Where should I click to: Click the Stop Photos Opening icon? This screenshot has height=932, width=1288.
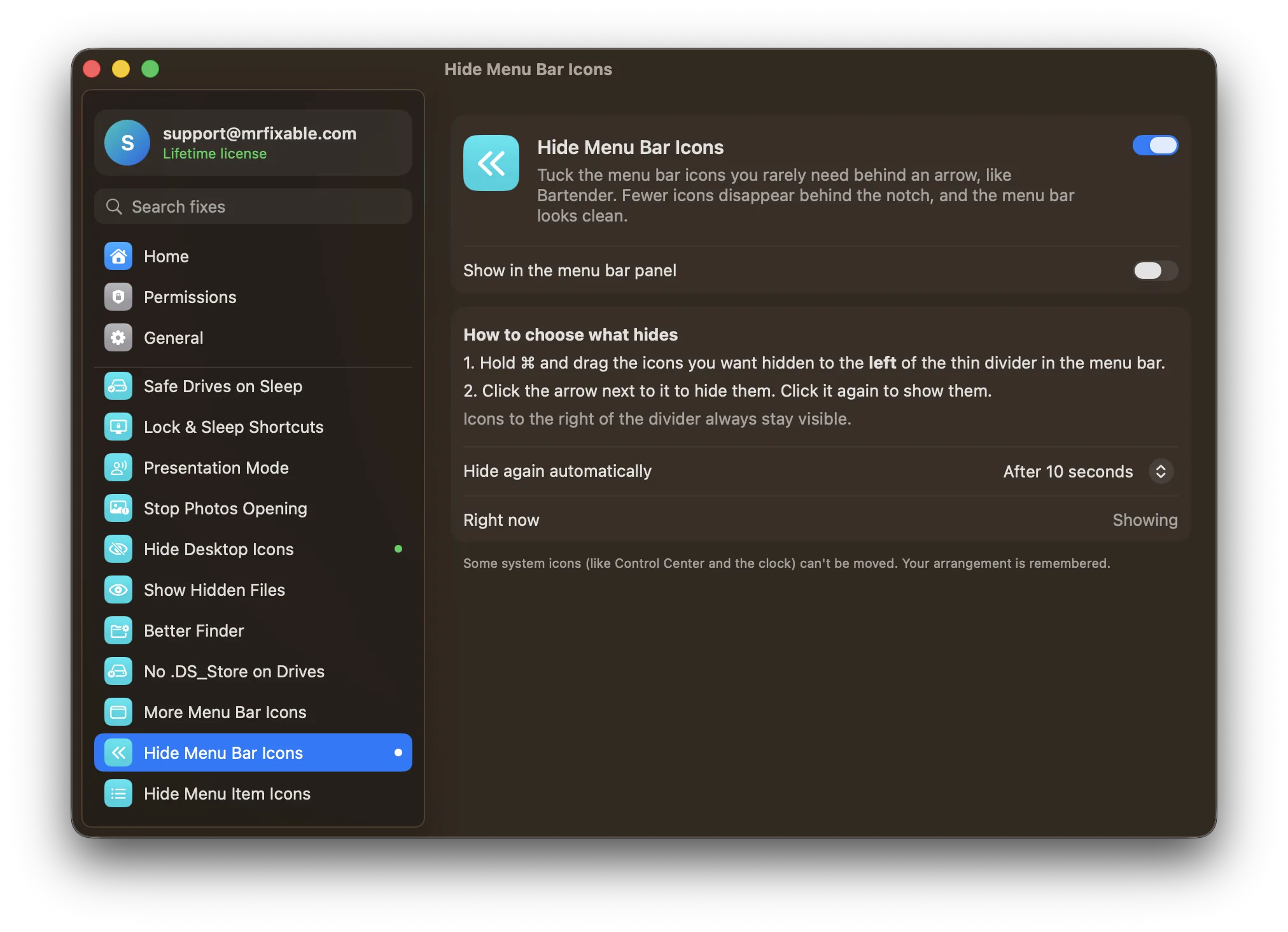pyautogui.click(x=118, y=508)
